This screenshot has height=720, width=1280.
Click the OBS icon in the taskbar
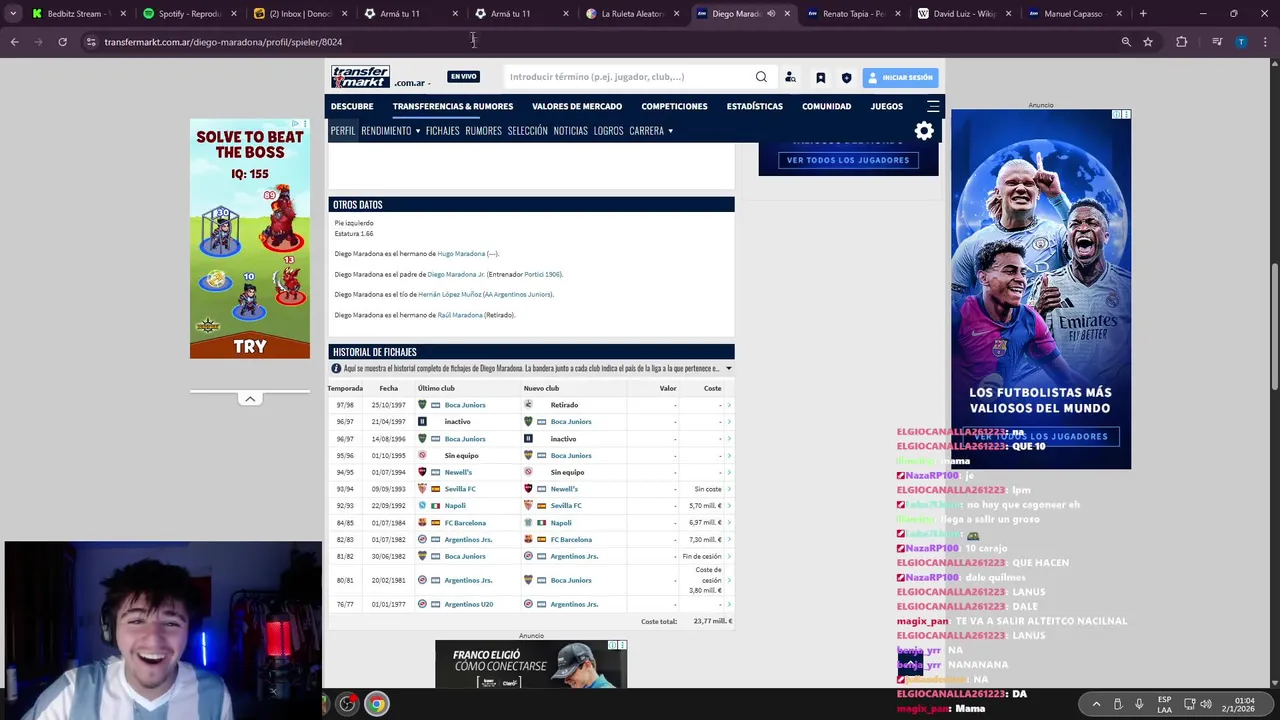coord(347,704)
